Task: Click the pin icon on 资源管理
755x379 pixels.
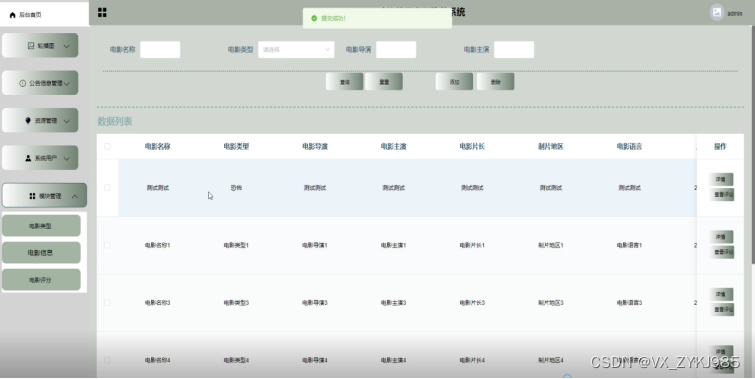Action: point(28,120)
